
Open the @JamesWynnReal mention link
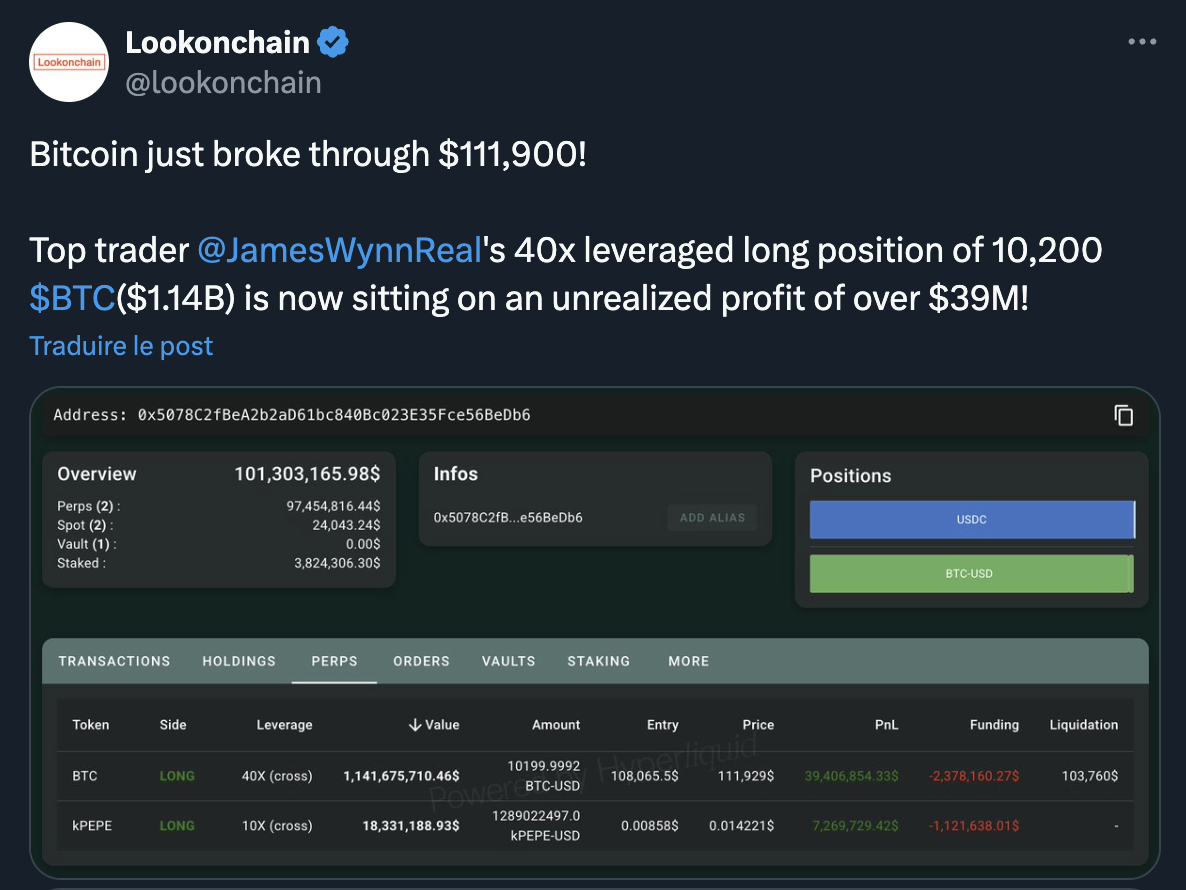[x=340, y=250]
